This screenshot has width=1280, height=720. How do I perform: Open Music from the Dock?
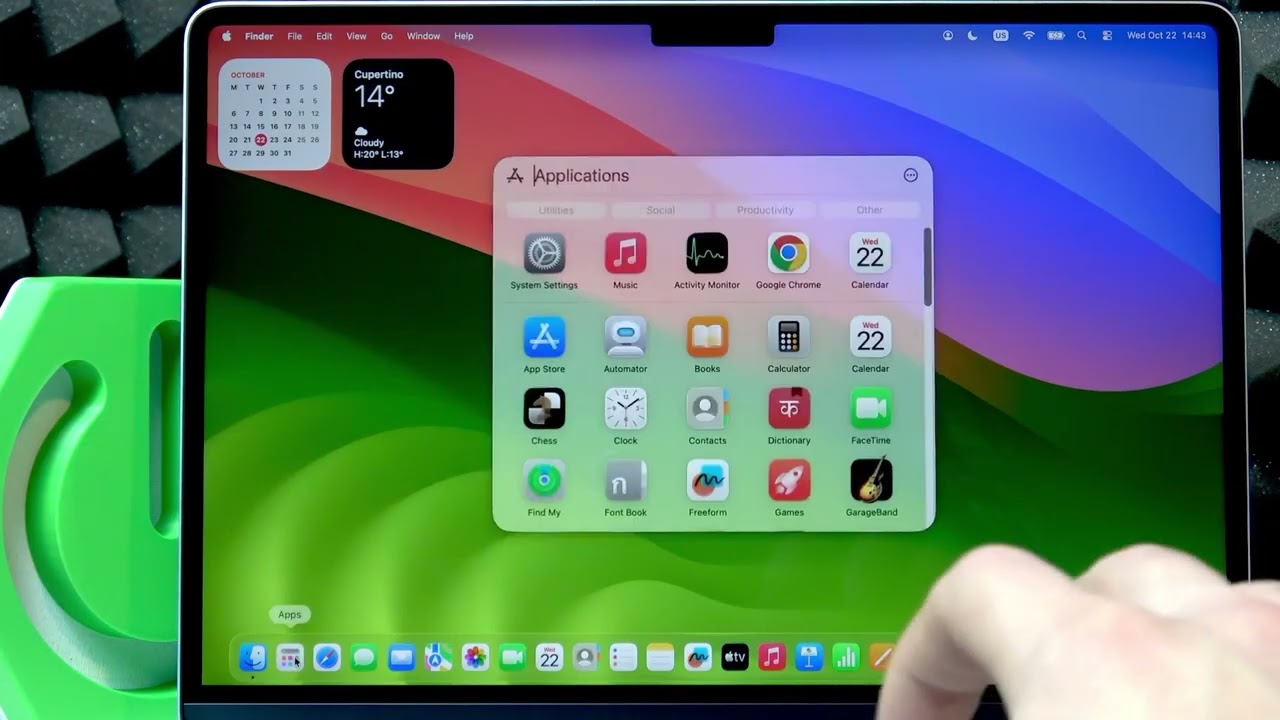pyautogui.click(x=772, y=657)
